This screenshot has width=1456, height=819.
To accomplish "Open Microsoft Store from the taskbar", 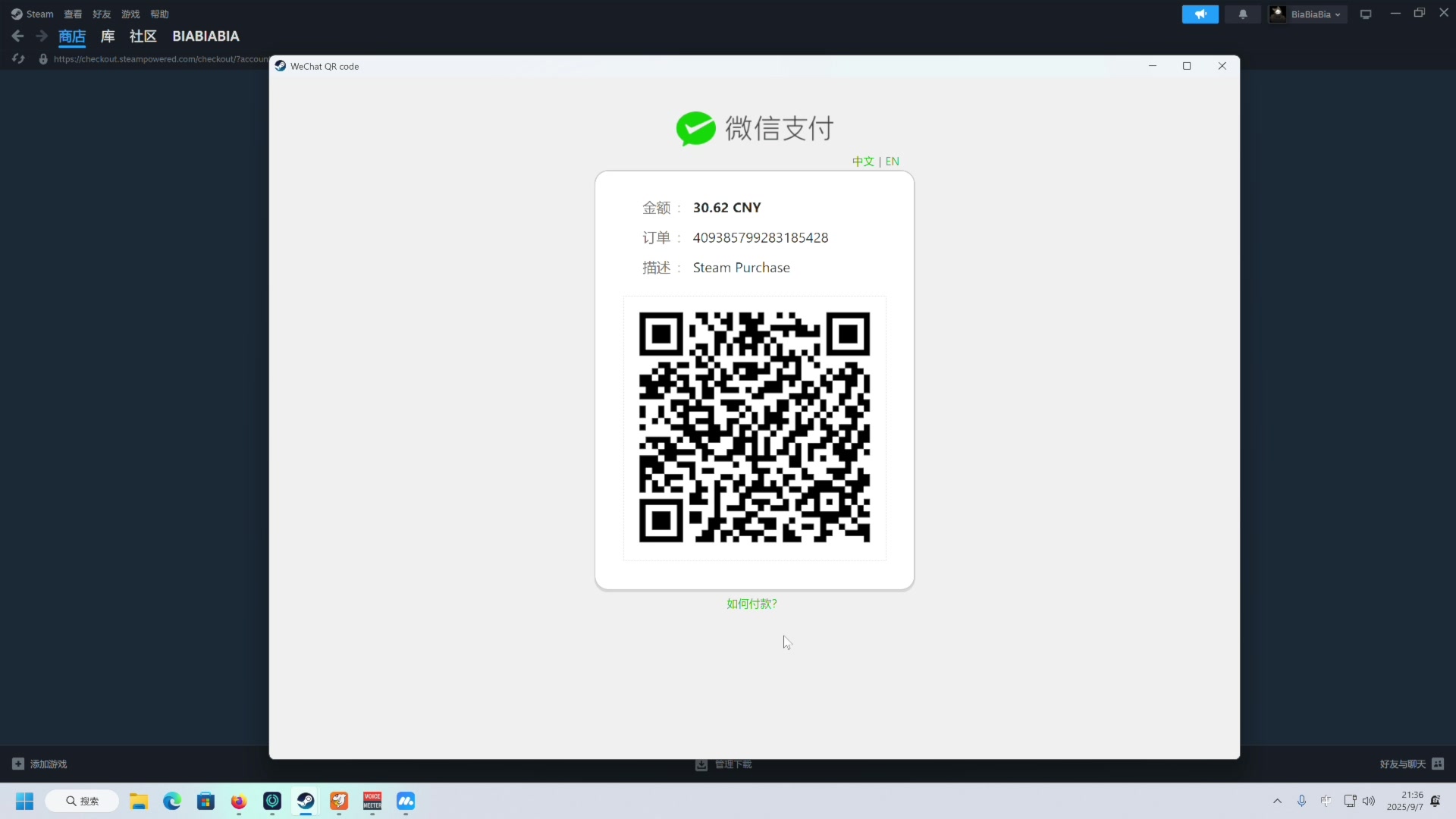I will coord(206,801).
